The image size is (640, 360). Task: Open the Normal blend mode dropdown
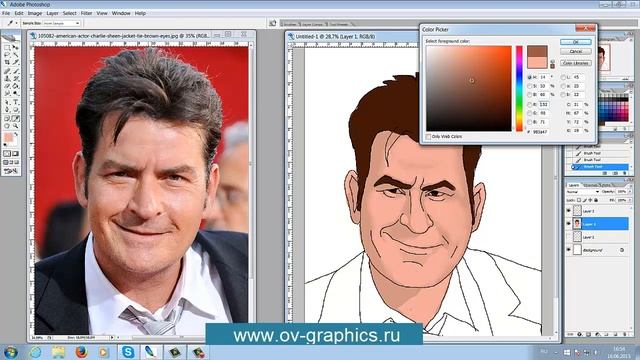(x=582, y=191)
